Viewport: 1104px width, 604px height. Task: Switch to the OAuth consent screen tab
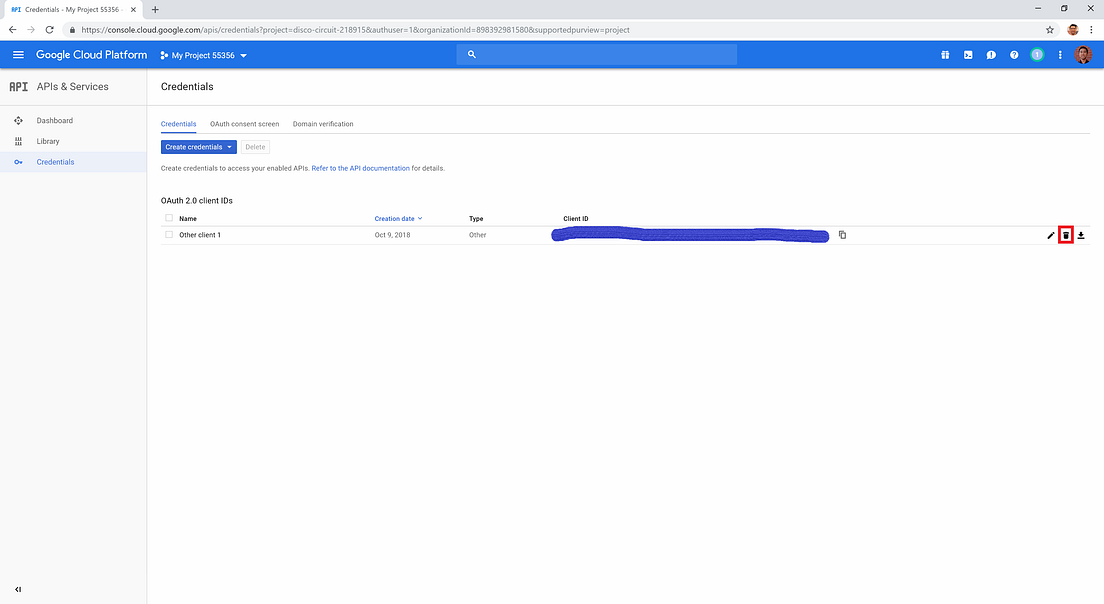pos(245,123)
